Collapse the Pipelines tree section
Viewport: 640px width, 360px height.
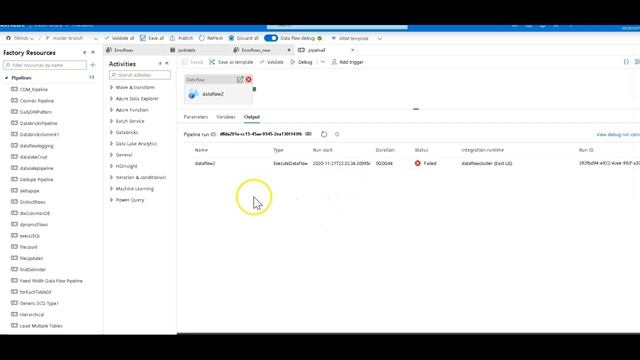click(x=7, y=78)
